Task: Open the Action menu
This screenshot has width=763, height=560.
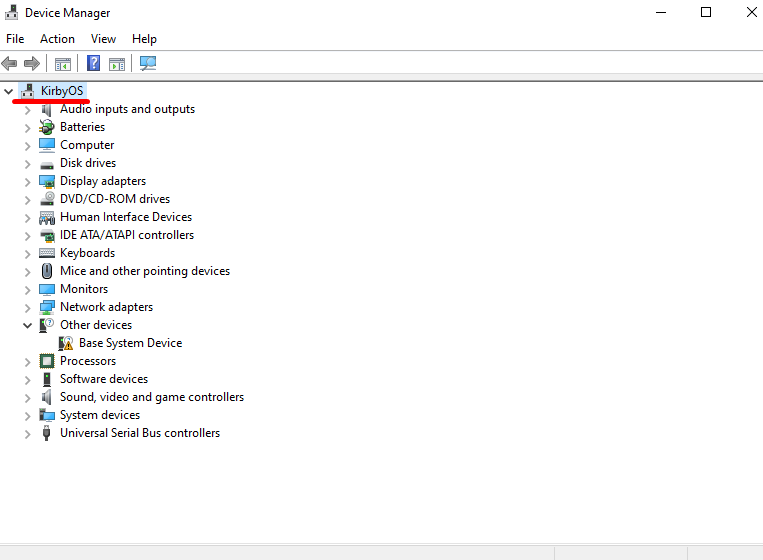Action: 57,39
